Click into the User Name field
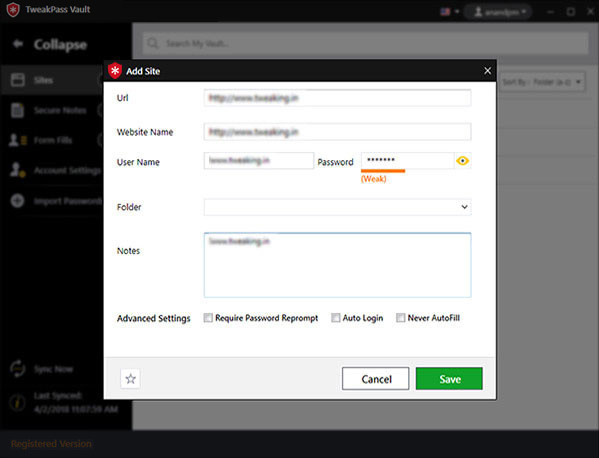 coord(259,161)
